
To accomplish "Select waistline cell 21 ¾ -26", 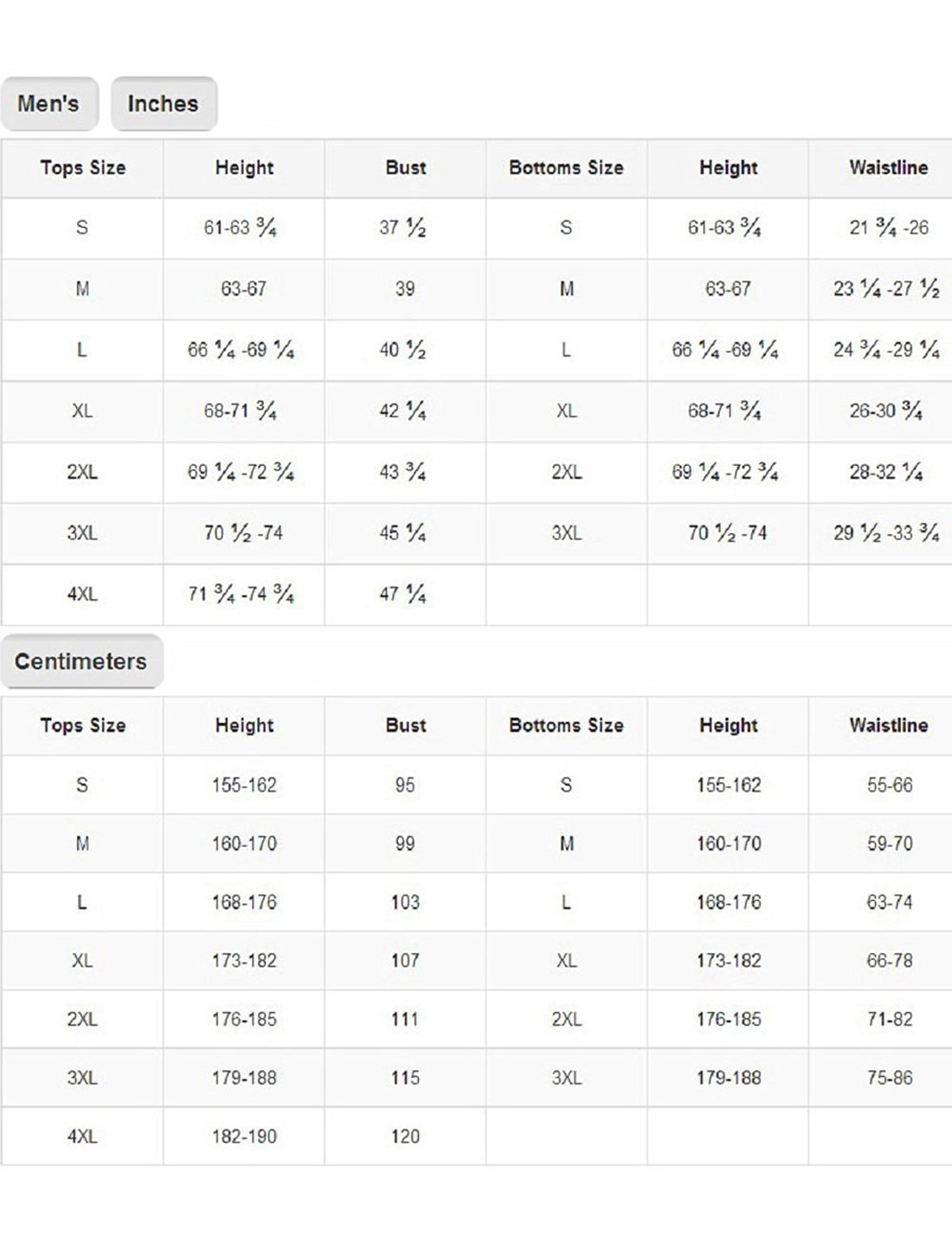I will (889, 229).
